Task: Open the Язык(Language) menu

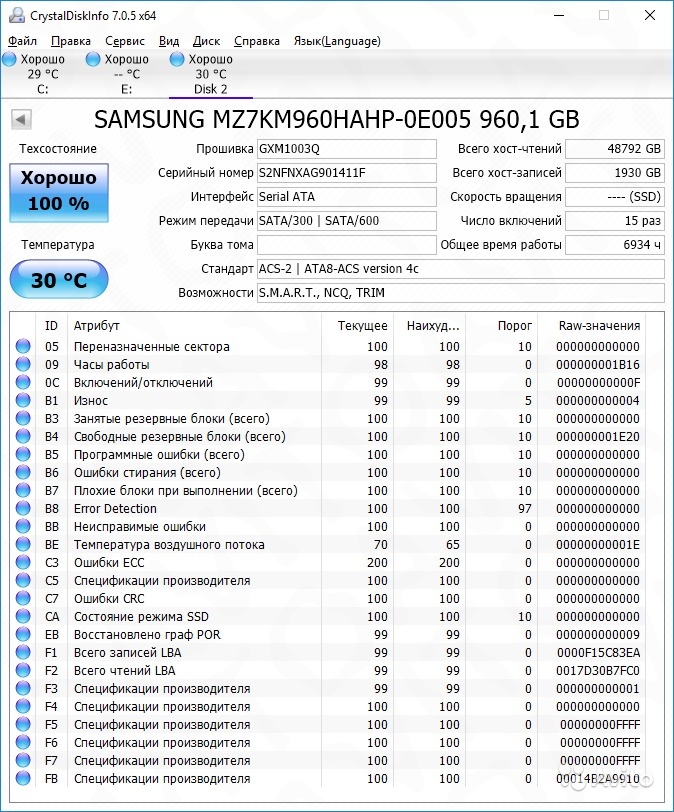Action: tap(337, 41)
